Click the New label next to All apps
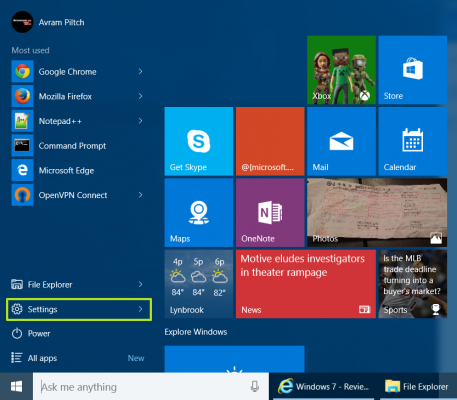The width and height of the screenshot is (457, 400). (x=136, y=358)
